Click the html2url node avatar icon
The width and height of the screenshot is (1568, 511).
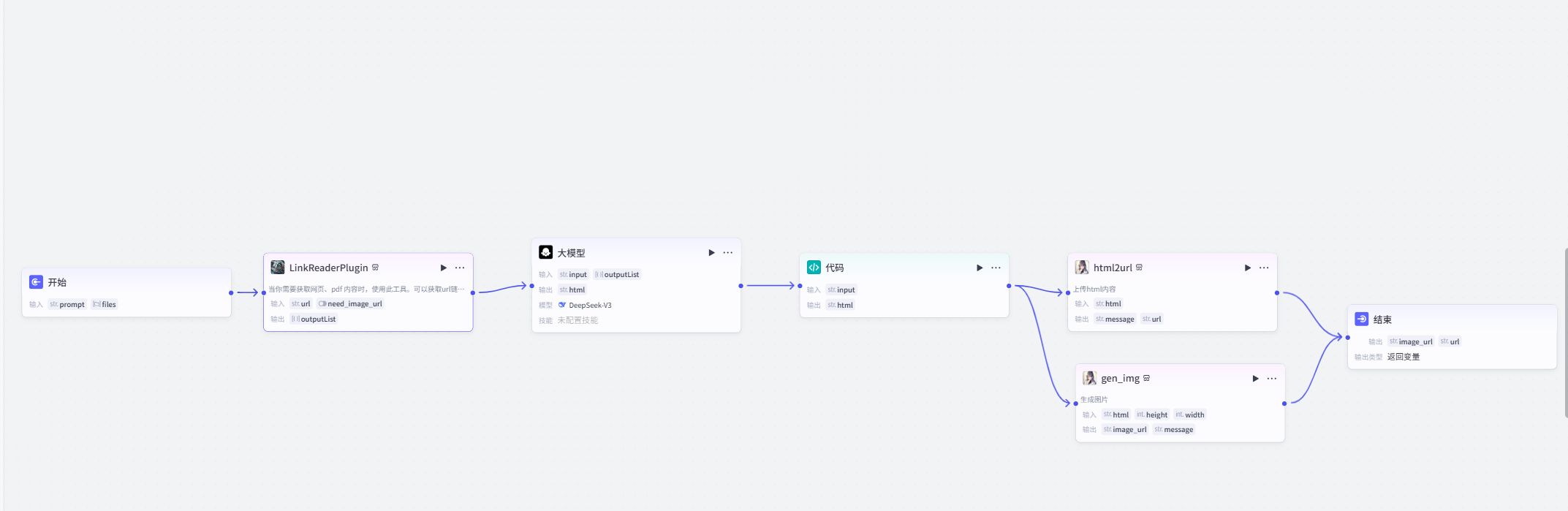coord(1082,268)
